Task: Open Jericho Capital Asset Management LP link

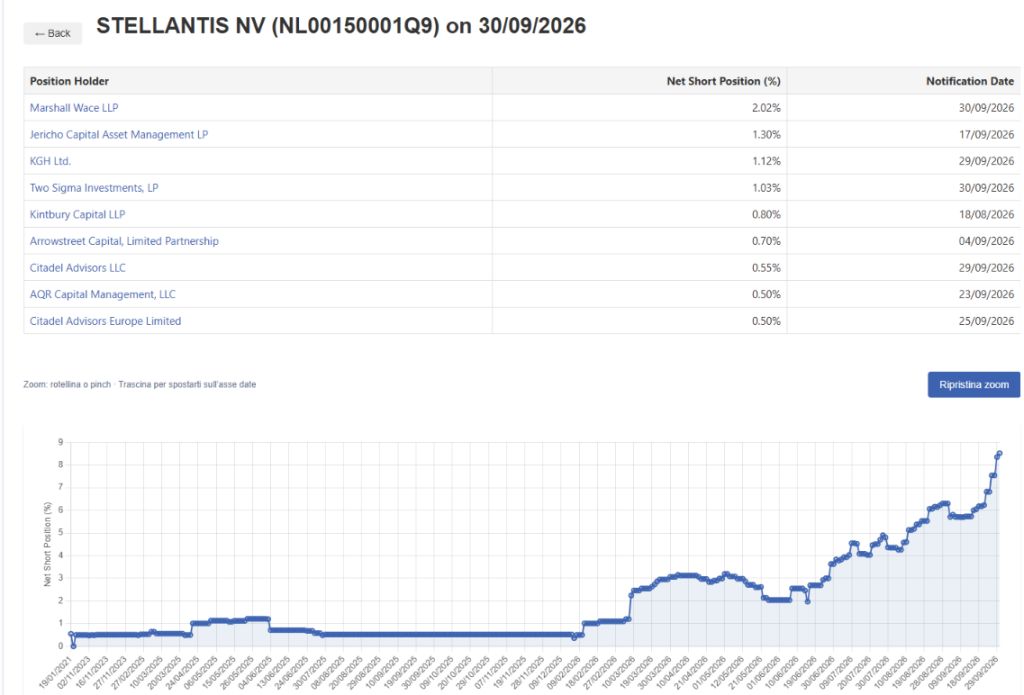Action: point(119,135)
